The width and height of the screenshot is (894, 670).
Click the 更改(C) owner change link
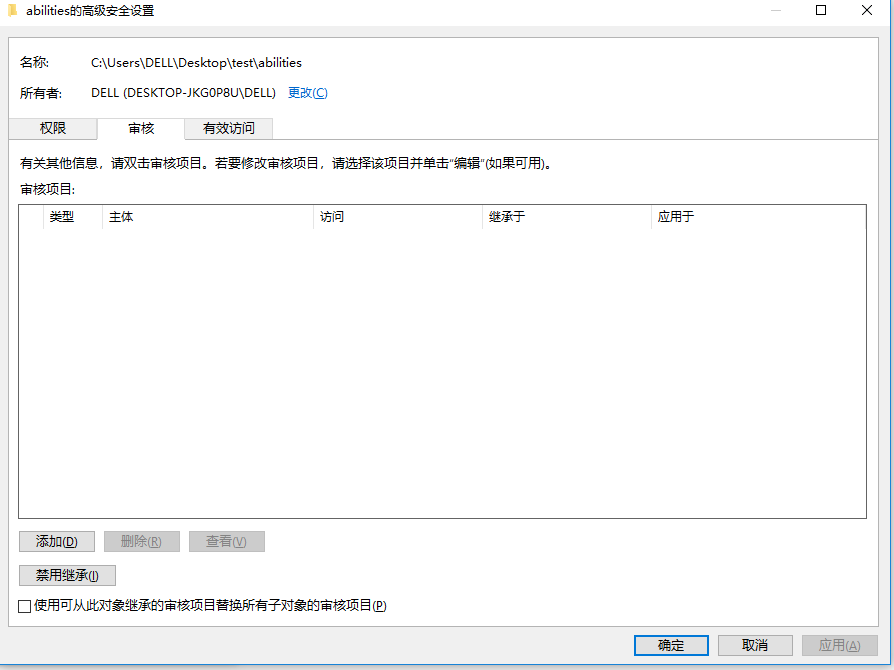coord(307,93)
